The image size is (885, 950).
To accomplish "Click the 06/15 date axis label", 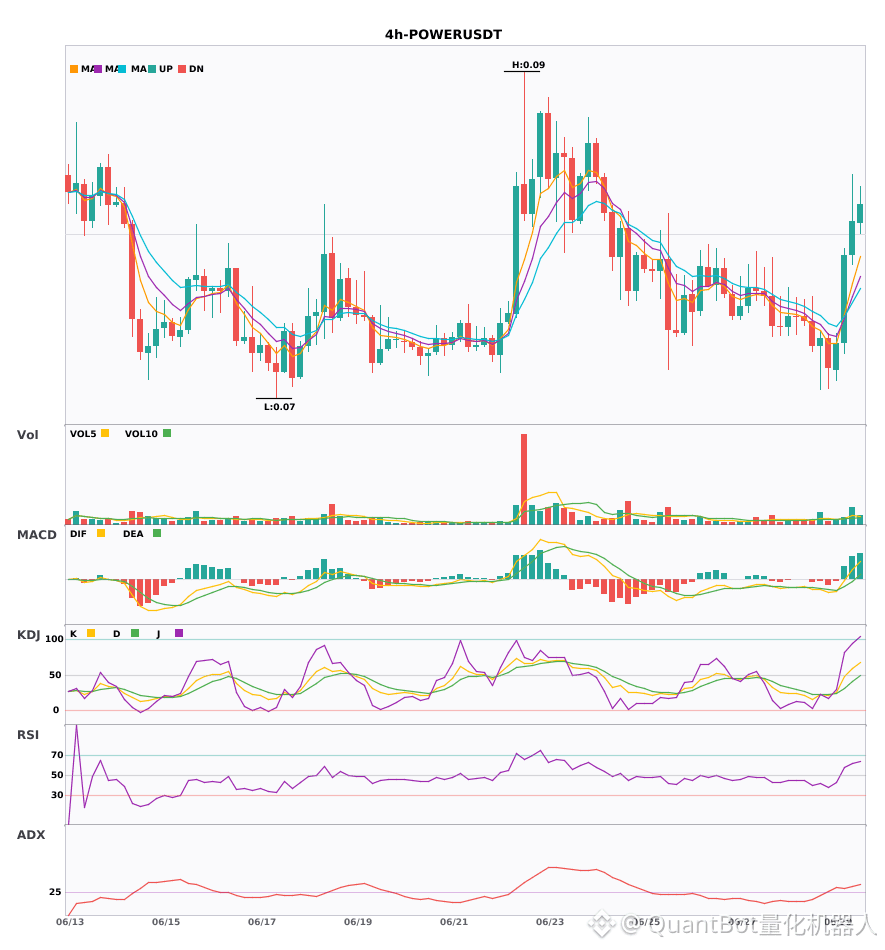I will point(166,922).
